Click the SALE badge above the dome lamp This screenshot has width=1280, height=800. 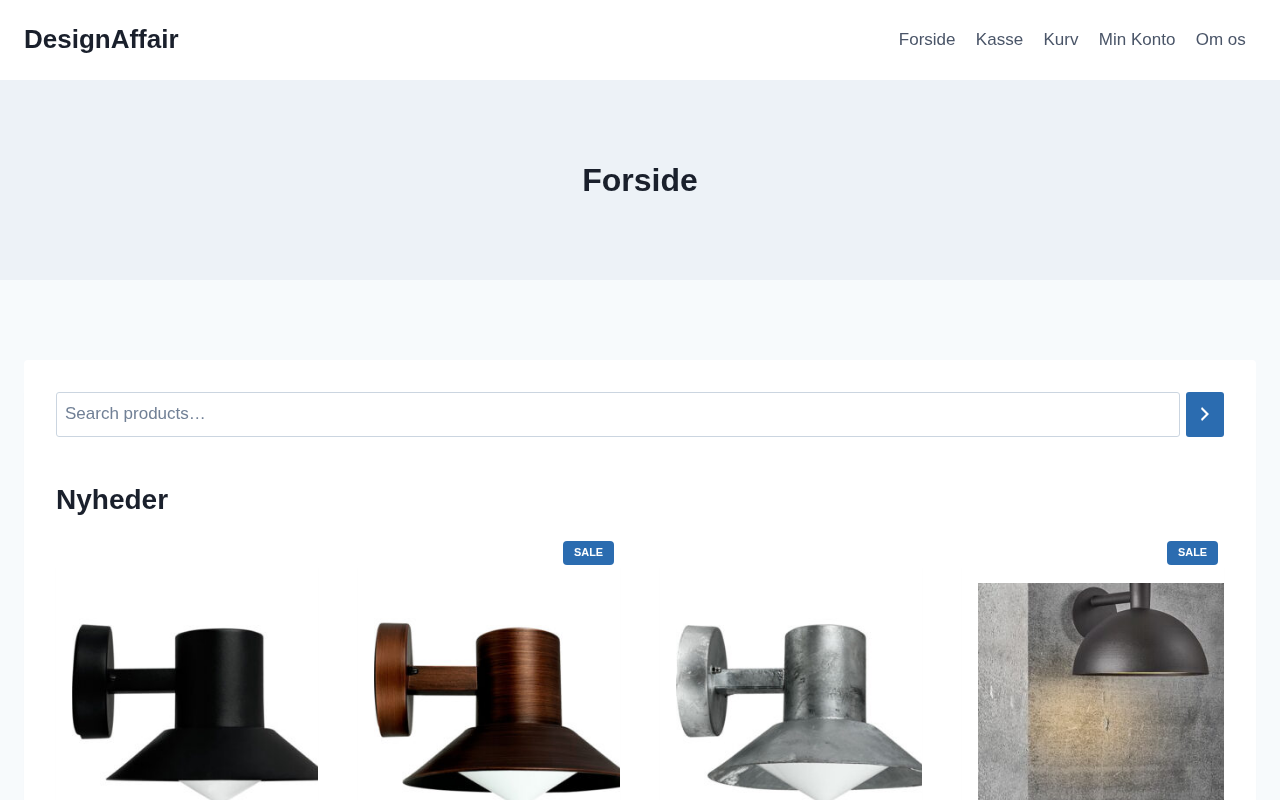click(1192, 553)
